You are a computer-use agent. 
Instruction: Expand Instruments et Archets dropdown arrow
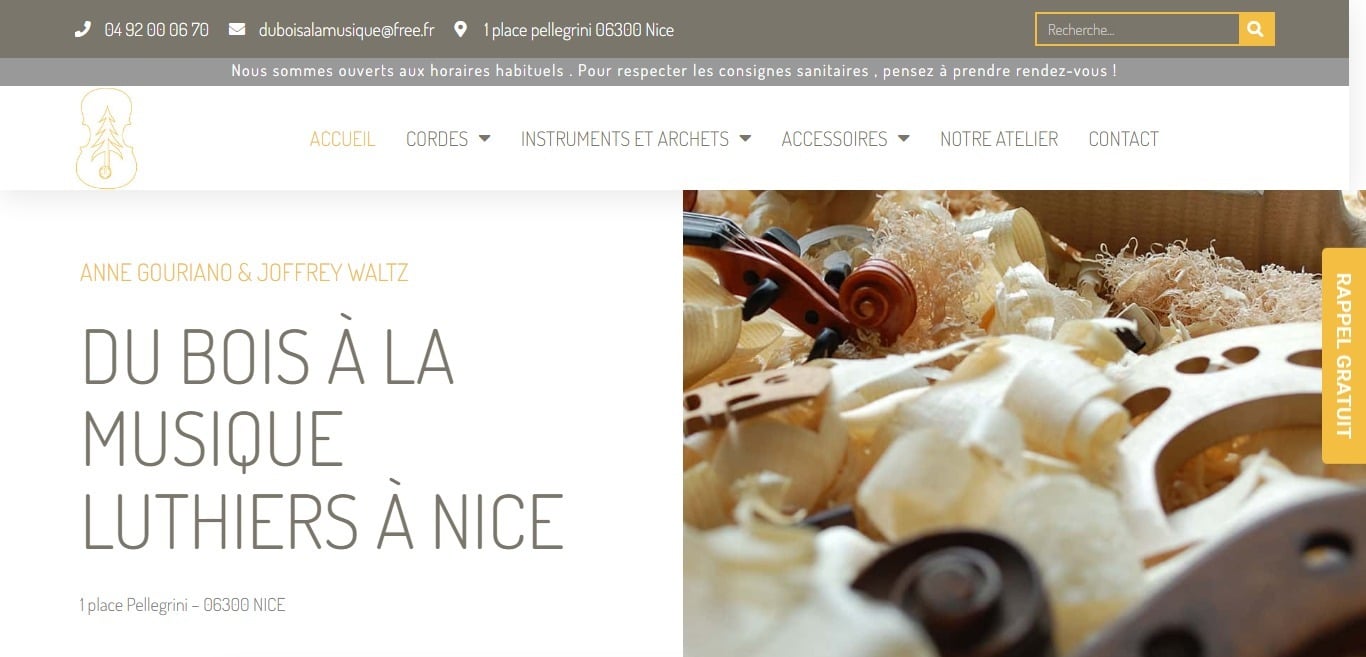point(745,139)
